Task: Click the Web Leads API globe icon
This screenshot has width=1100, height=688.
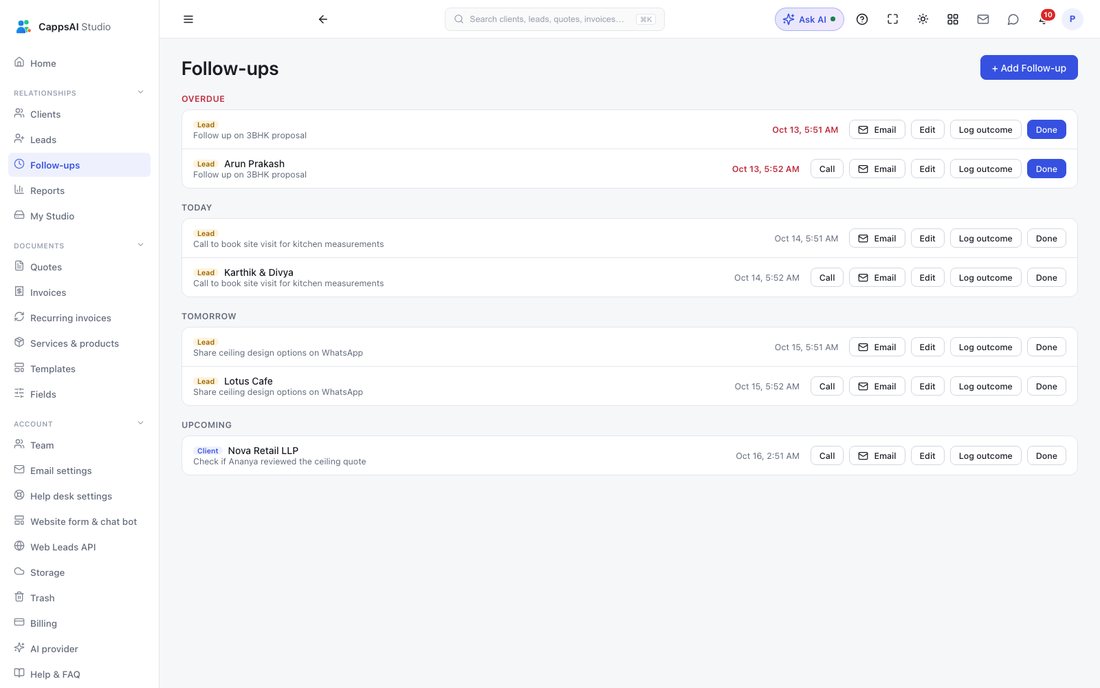Action: [19, 546]
